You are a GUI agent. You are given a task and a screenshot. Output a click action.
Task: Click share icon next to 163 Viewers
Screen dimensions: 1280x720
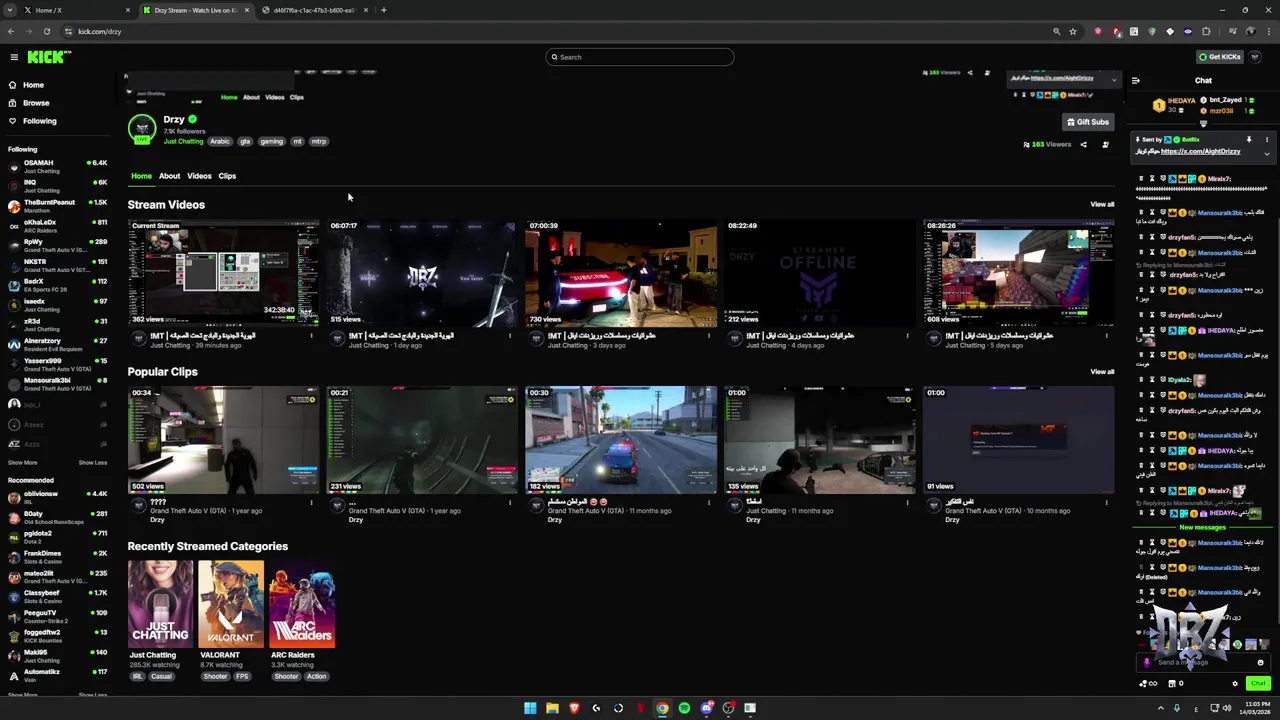click(x=1083, y=145)
